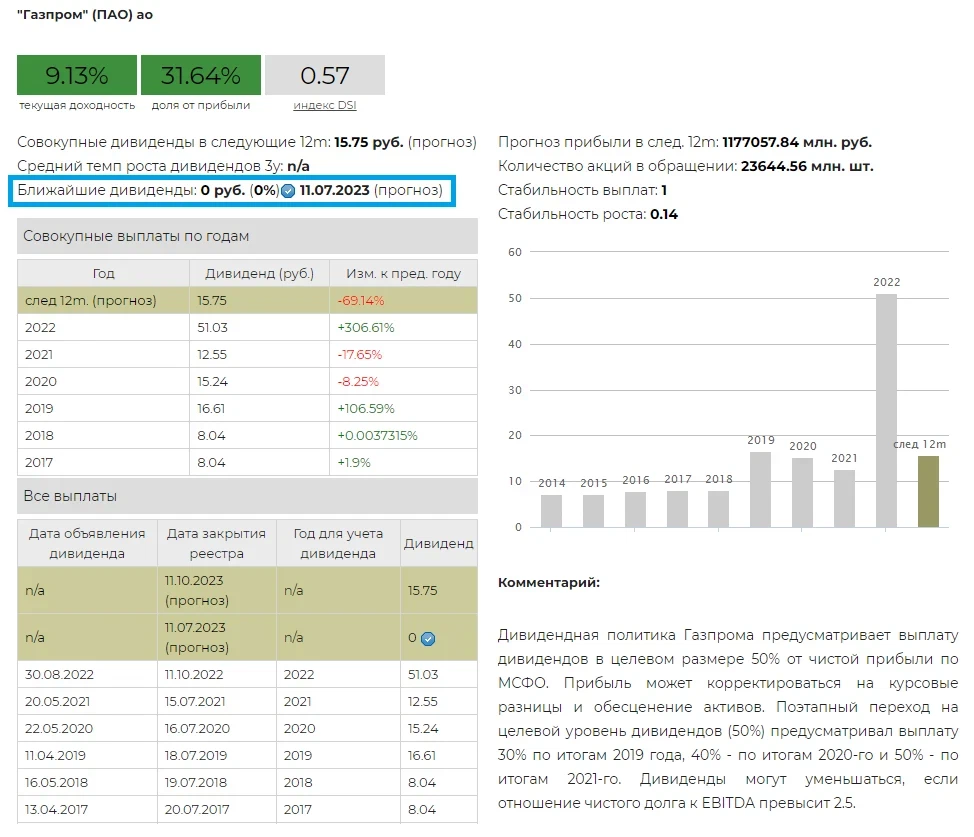Expand the Все выплаты section header
This screenshot has height=837, width=974.
[x=247, y=496]
